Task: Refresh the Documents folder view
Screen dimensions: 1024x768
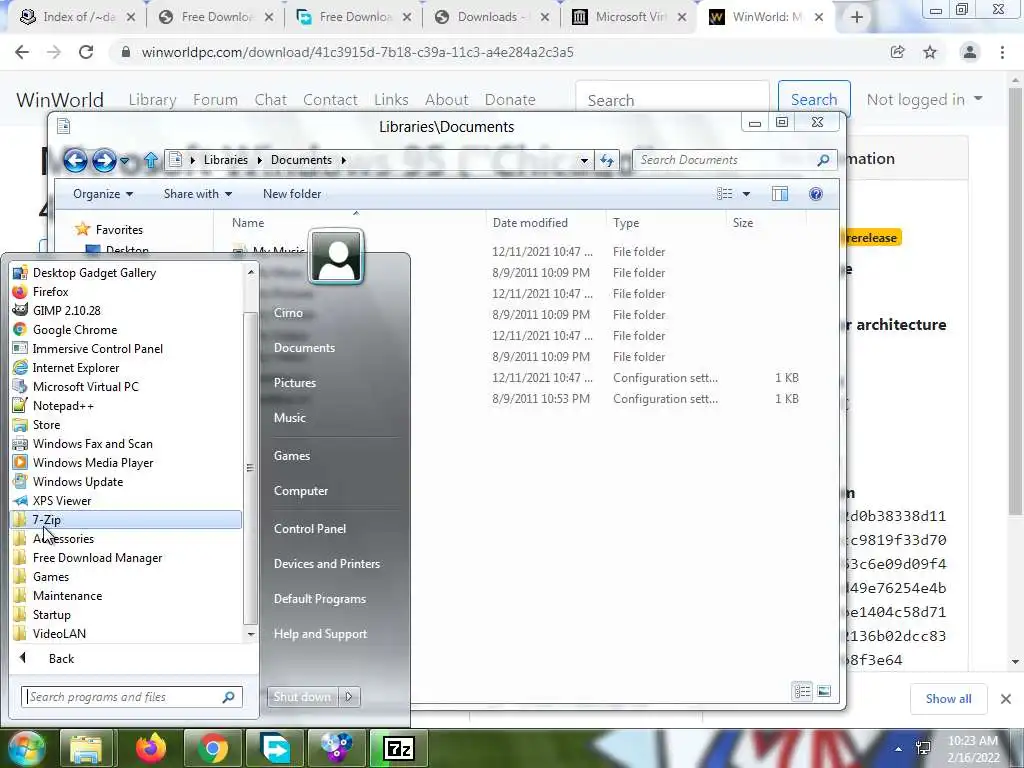Action: (x=607, y=160)
